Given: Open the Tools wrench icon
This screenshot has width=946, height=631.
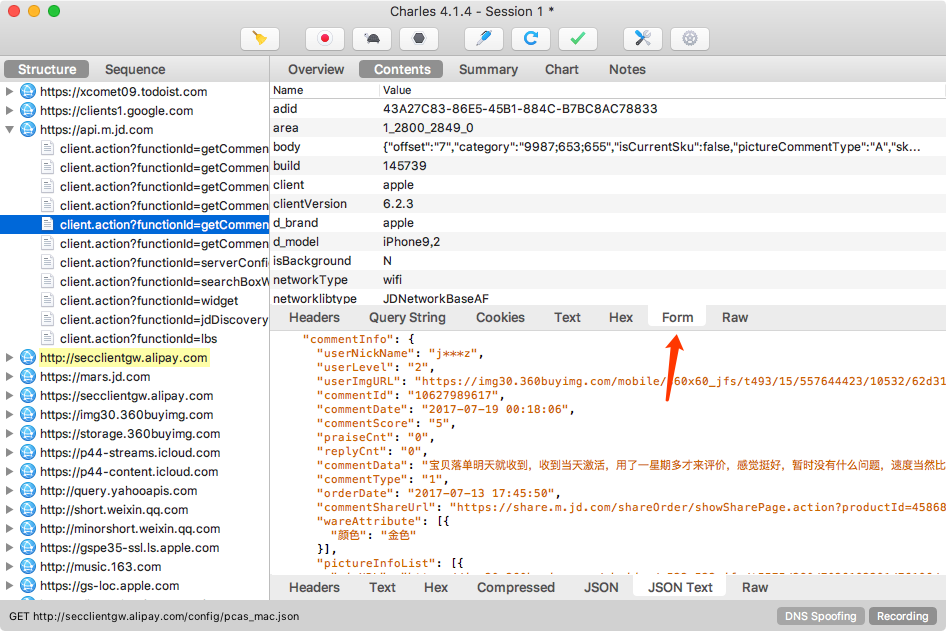Looking at the screenshot, I should point(643,38).
